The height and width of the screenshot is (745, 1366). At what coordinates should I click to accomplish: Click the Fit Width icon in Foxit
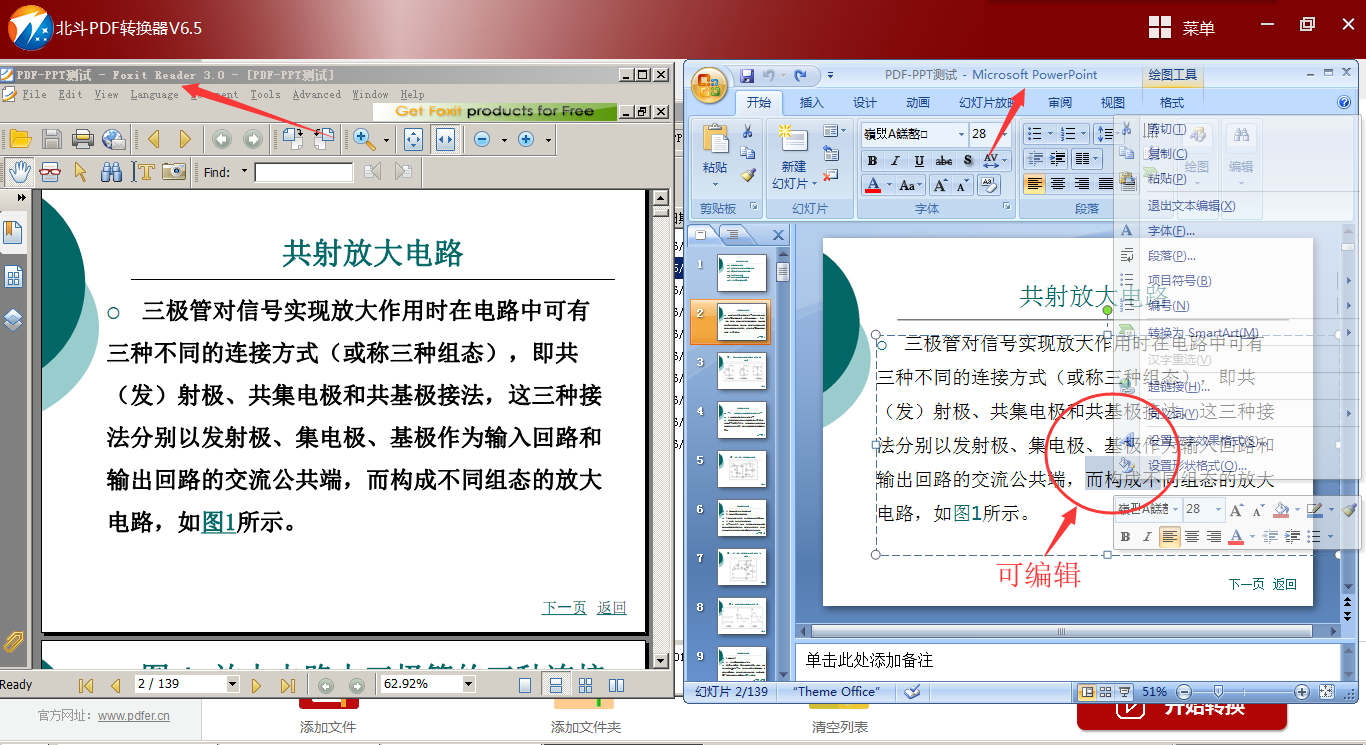click(445, 139)
